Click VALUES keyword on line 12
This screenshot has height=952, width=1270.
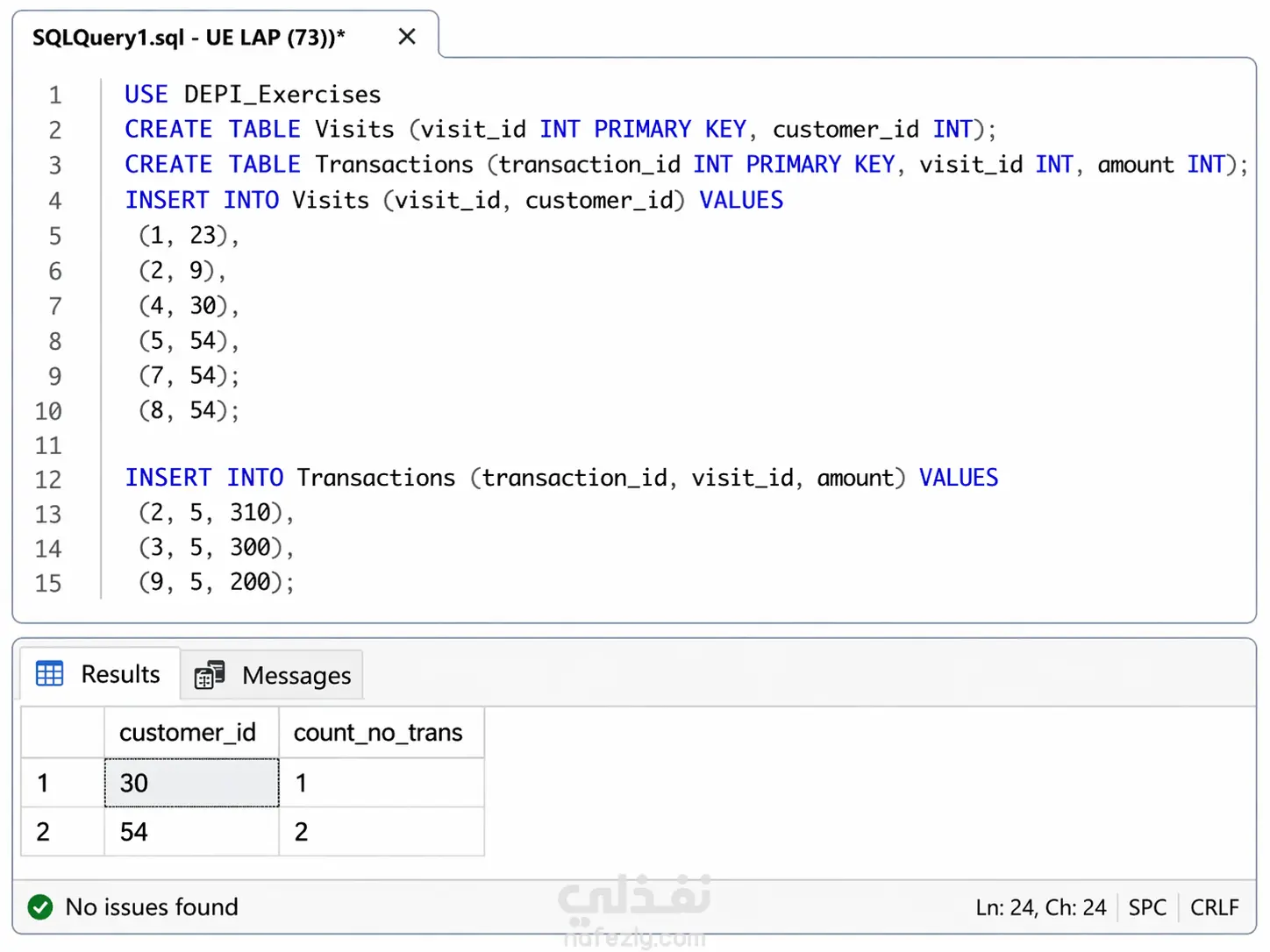point(959,478)
